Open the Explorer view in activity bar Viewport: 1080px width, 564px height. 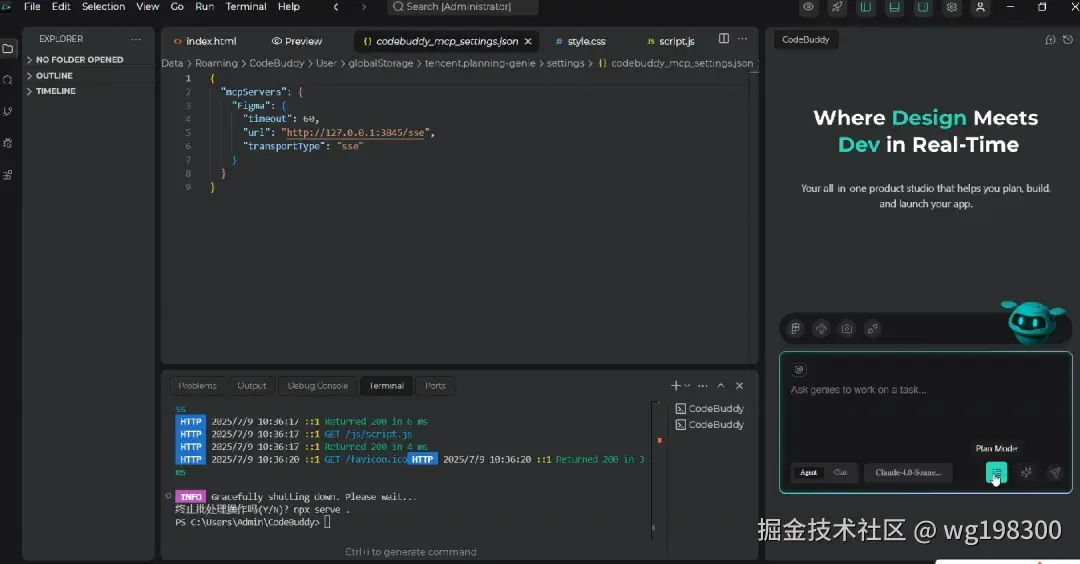point(8,49)
